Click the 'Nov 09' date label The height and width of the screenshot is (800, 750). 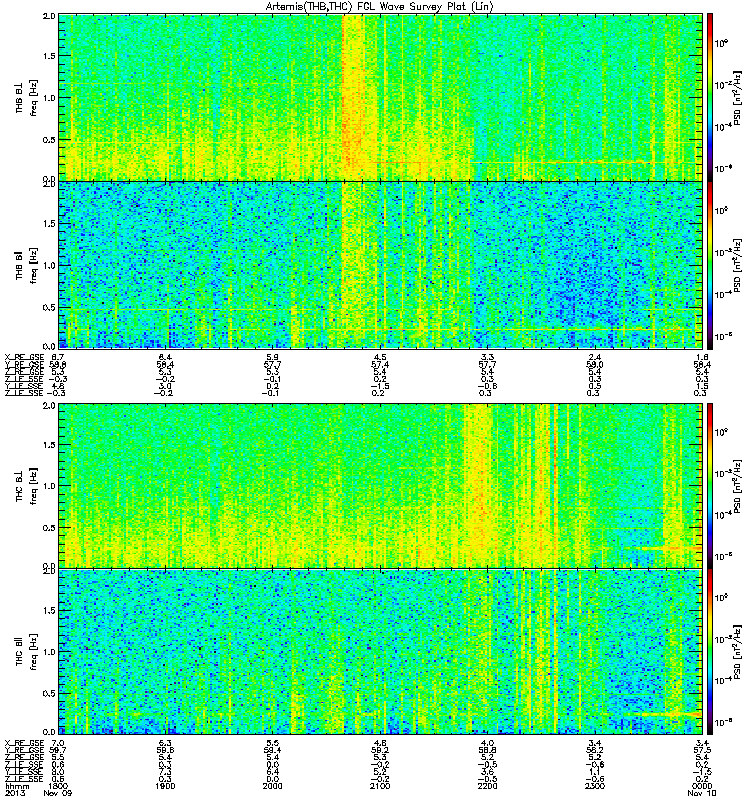pyautogui.click(x=58, y=793)
